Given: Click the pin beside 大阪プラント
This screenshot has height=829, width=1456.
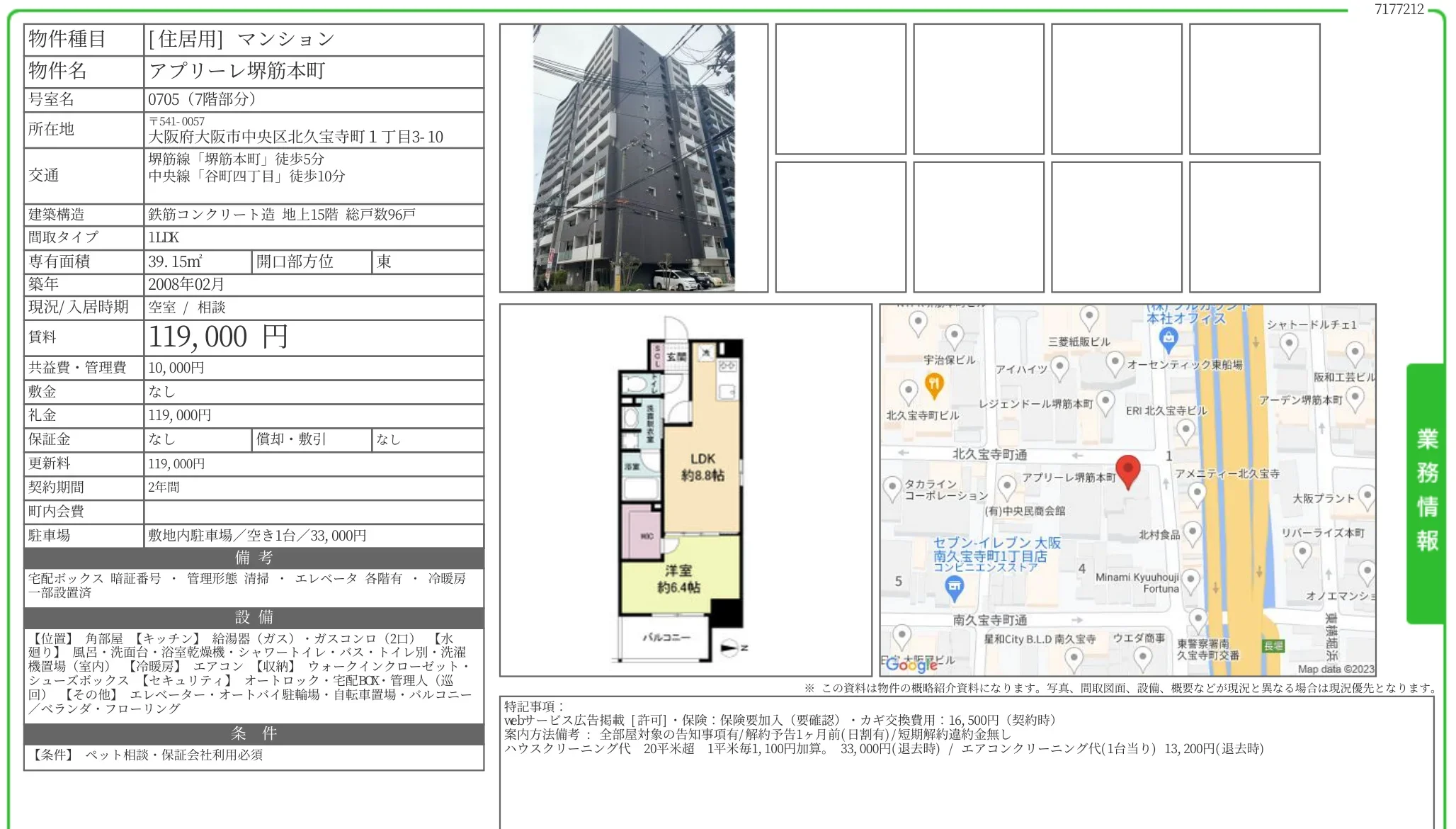Looking at the screenshot, I should [x=1367, y=495].
